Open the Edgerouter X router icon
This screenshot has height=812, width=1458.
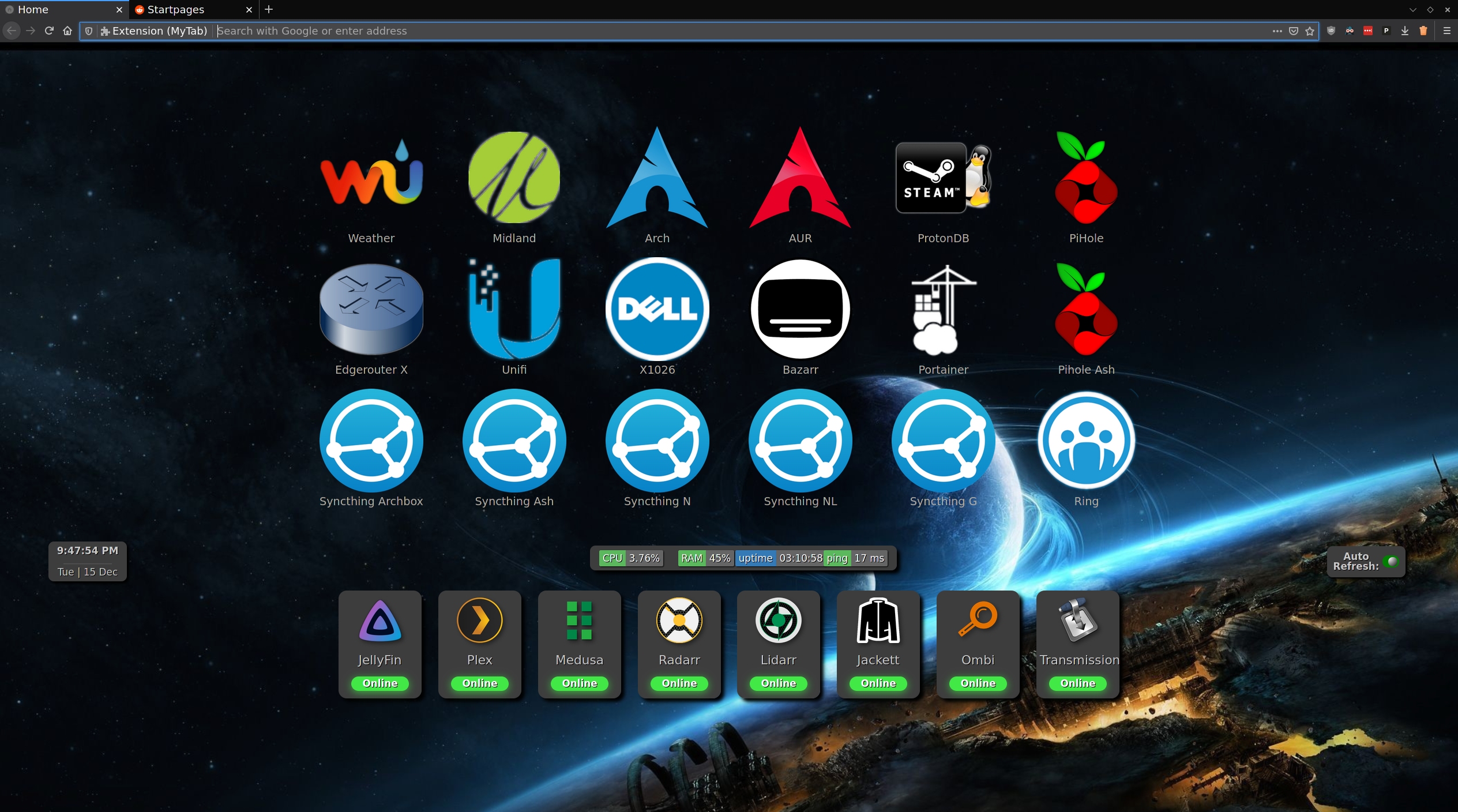[371, 309]
